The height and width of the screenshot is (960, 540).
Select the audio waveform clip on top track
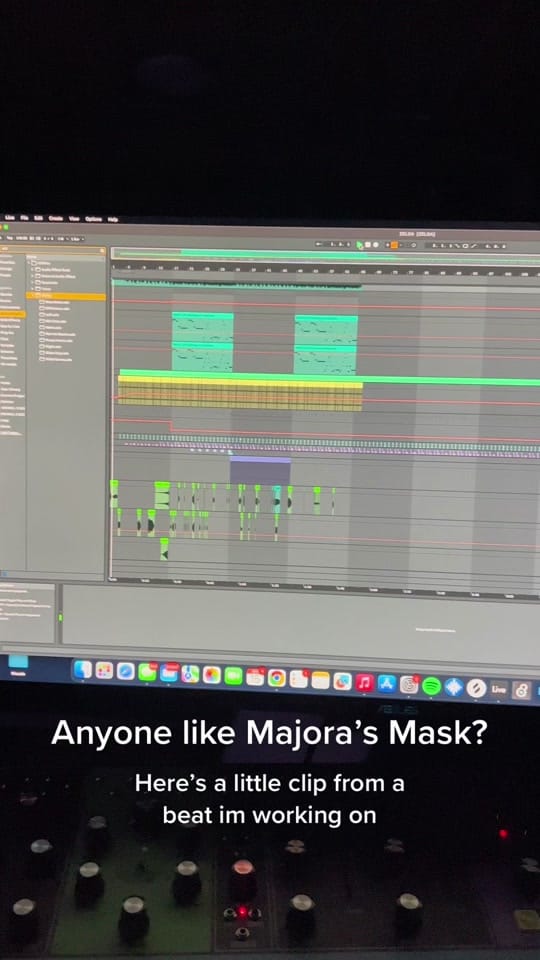pos(236,283)
